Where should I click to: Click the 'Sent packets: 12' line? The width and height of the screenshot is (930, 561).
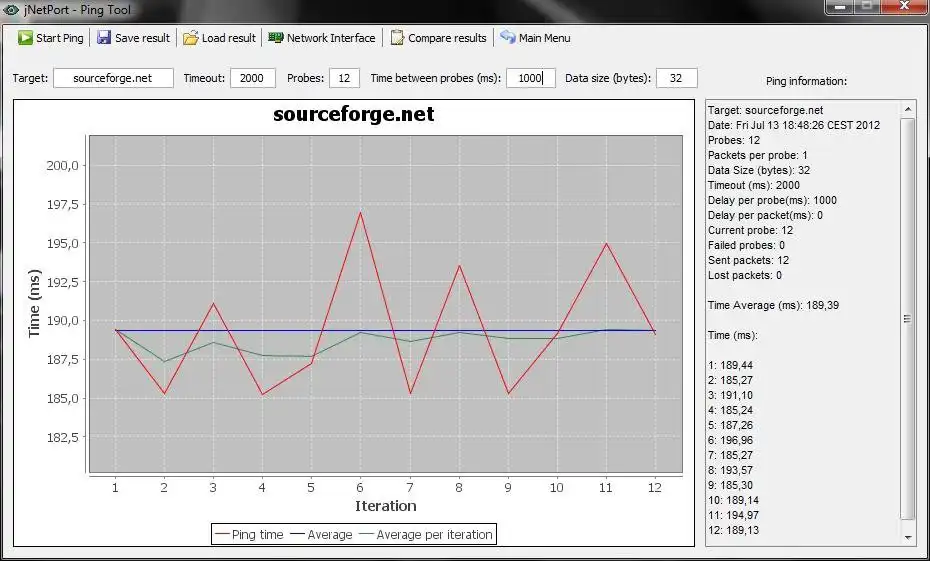[749, 260]
